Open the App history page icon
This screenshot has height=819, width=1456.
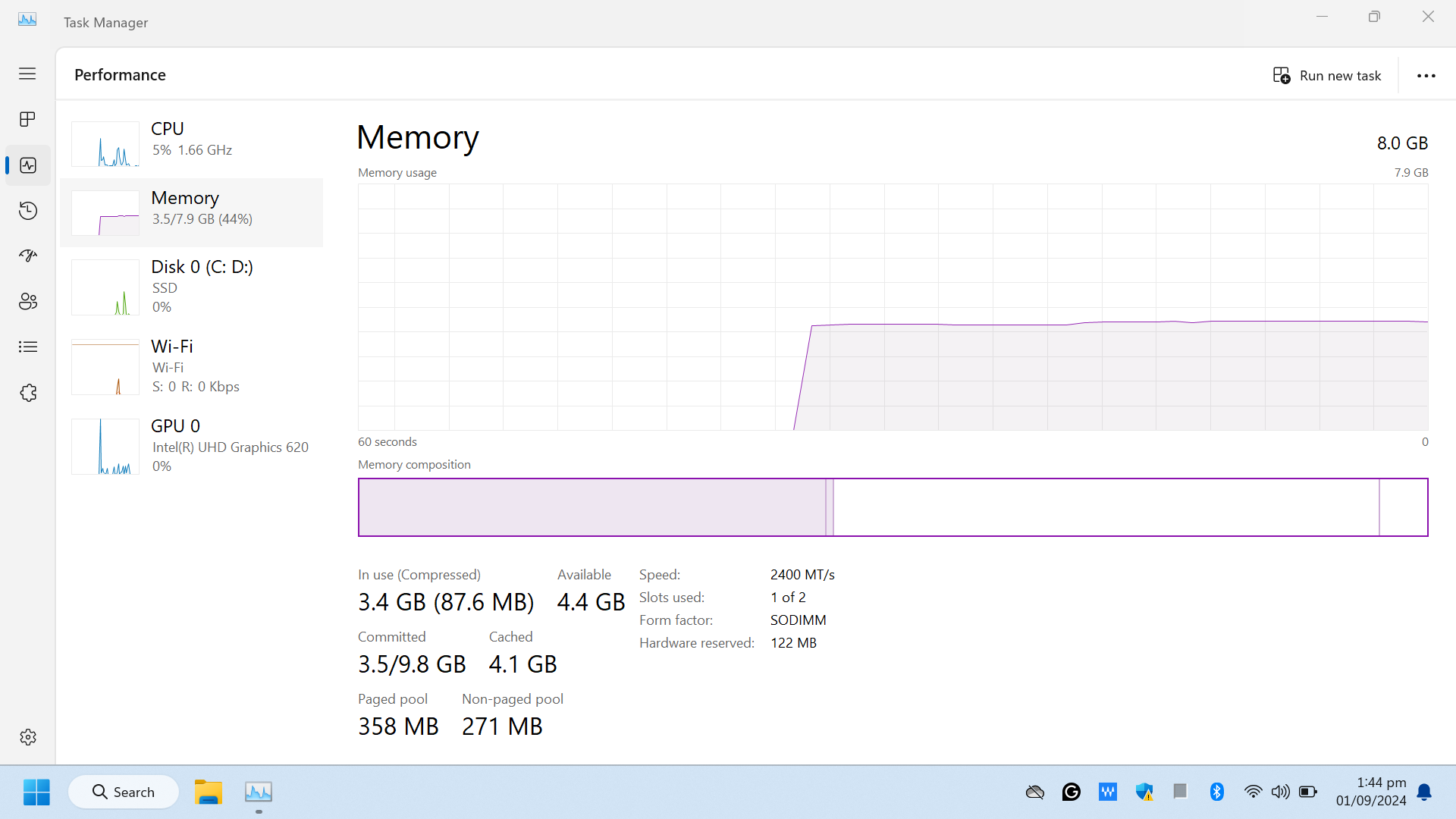point(28,210)
